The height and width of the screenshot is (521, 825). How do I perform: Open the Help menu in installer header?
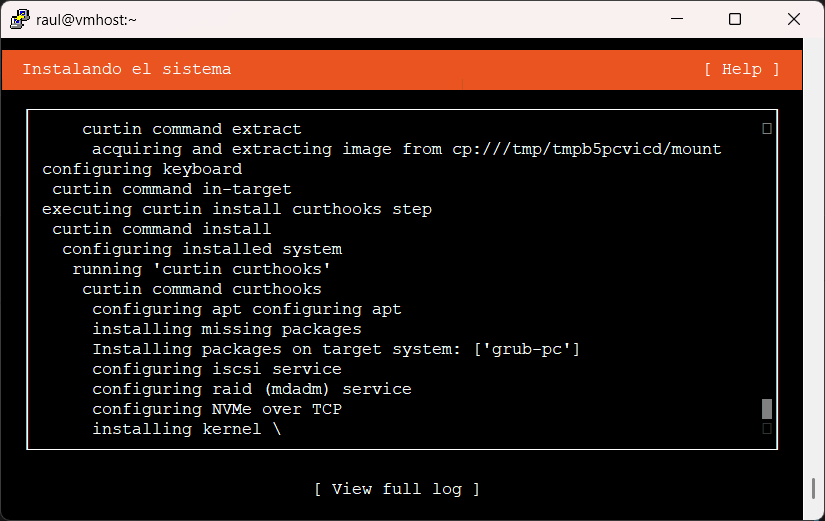(741, 69)
